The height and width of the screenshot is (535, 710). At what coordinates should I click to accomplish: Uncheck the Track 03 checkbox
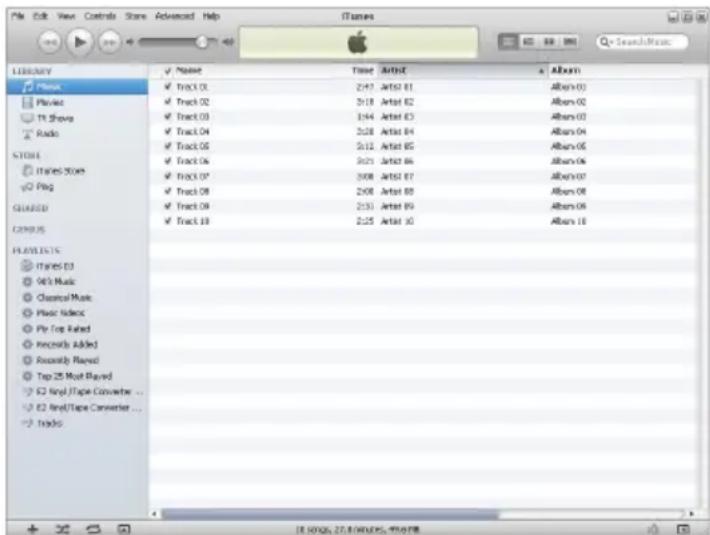(x=168, y=117)
